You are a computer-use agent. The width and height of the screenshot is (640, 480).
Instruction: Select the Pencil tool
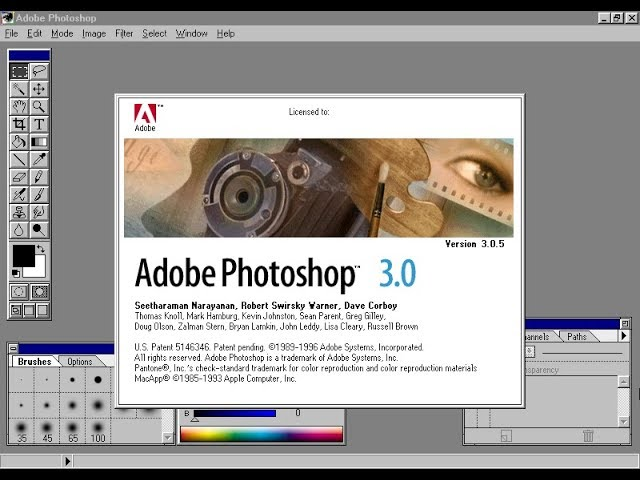[39, 177]
